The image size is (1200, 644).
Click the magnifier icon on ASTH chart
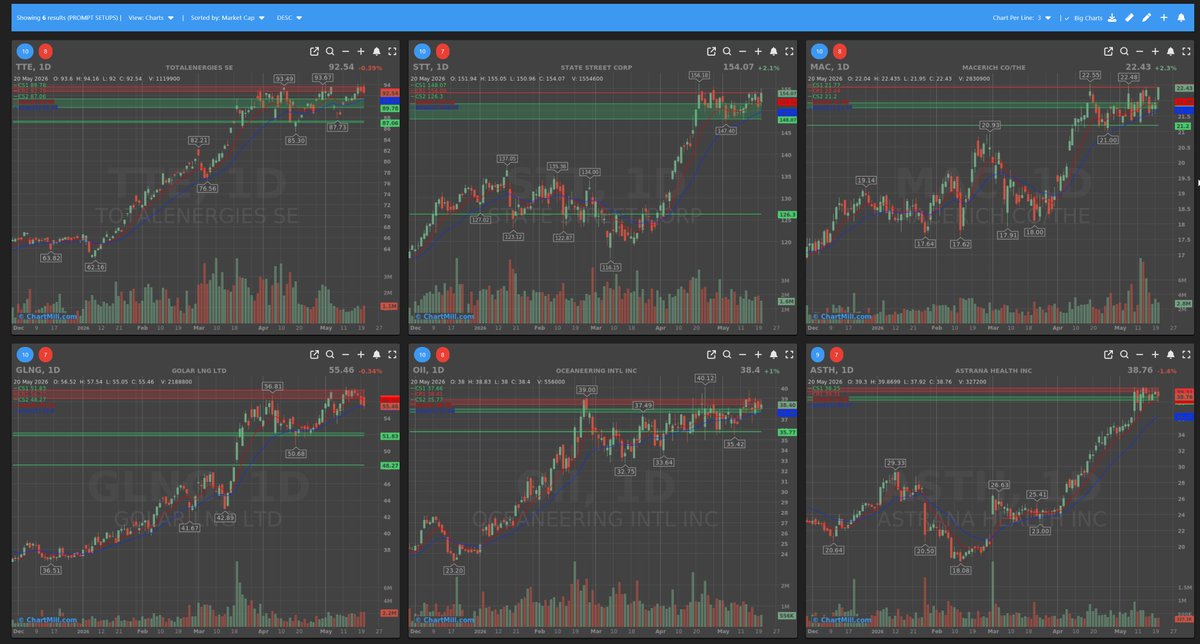click(x=1124, y=354)
